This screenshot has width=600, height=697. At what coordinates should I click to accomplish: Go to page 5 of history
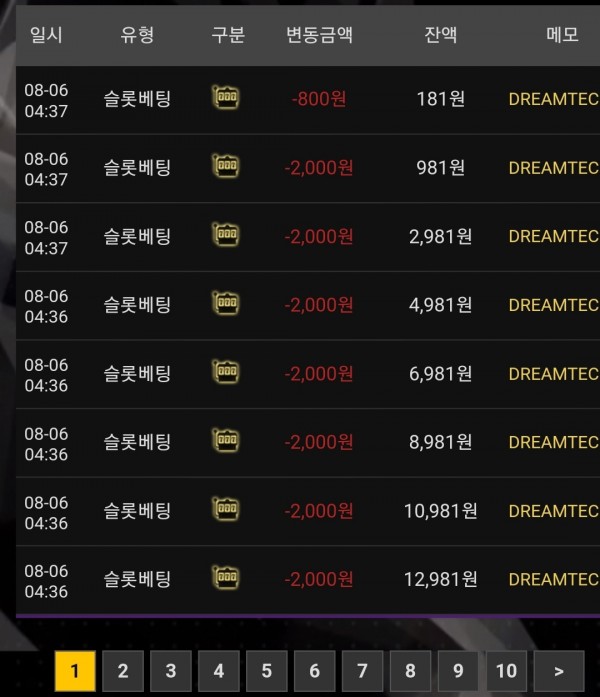coord(267,671)
